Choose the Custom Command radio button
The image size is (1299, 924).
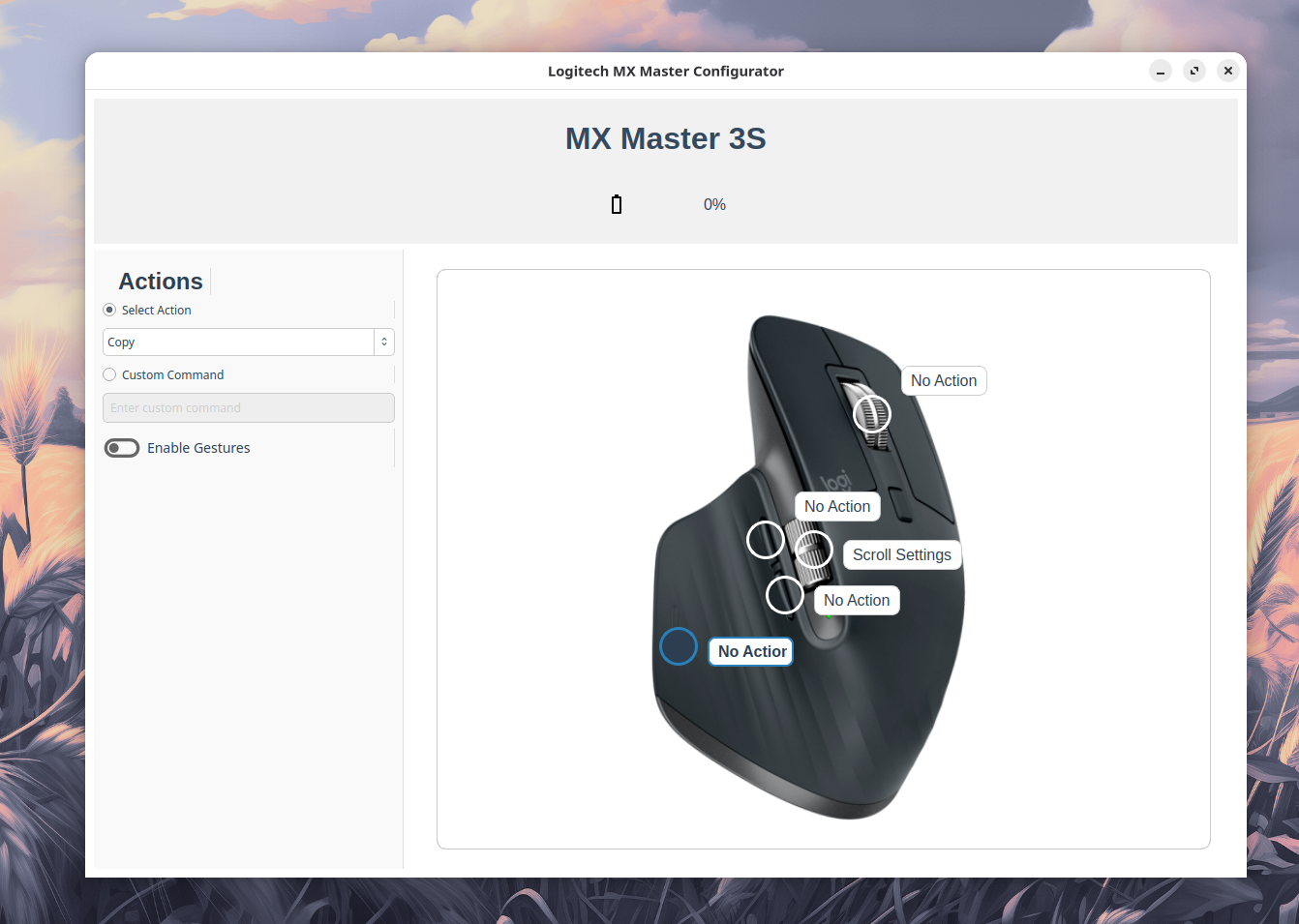click(x=109, y=374)
